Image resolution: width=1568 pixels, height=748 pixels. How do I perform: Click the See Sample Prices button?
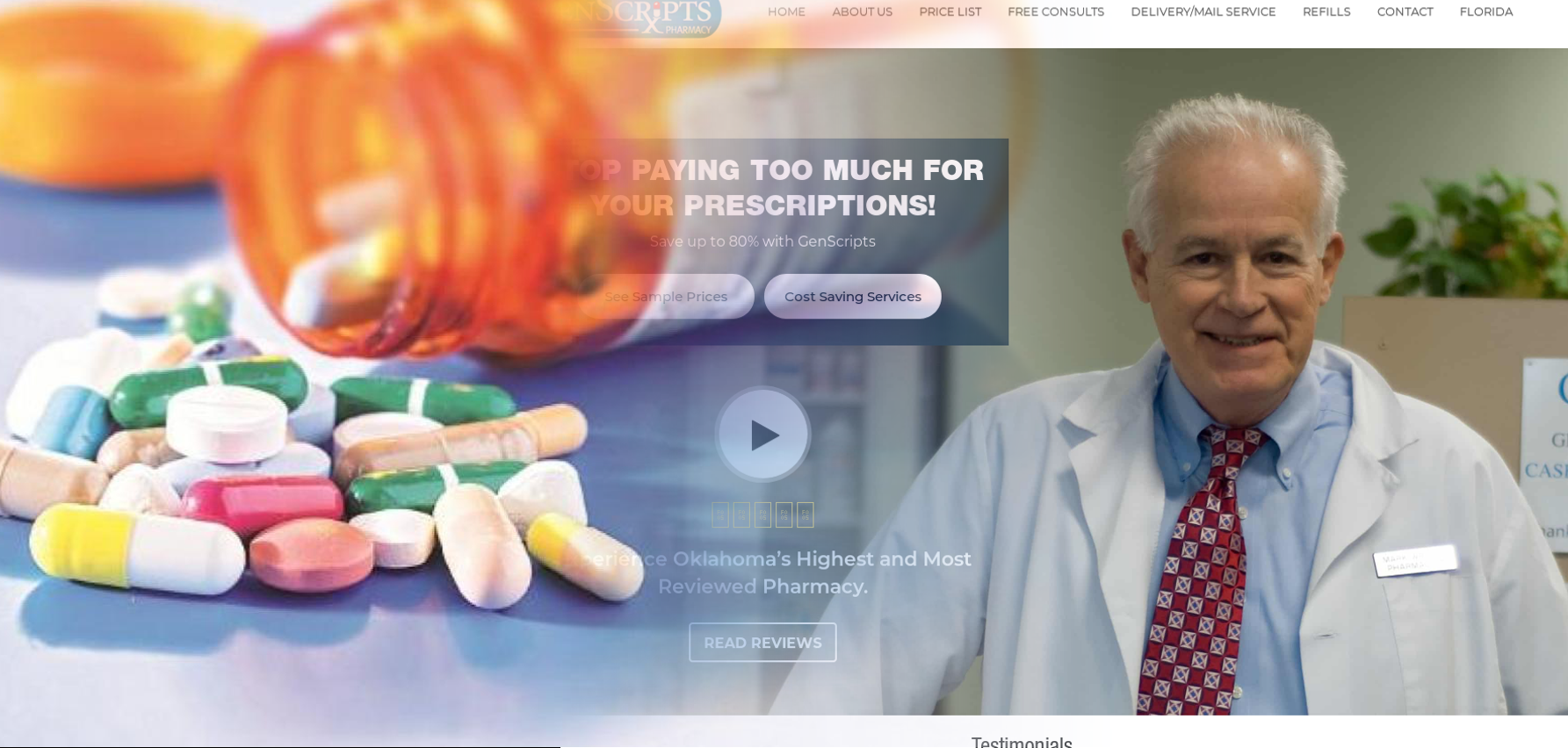(666, 297)
